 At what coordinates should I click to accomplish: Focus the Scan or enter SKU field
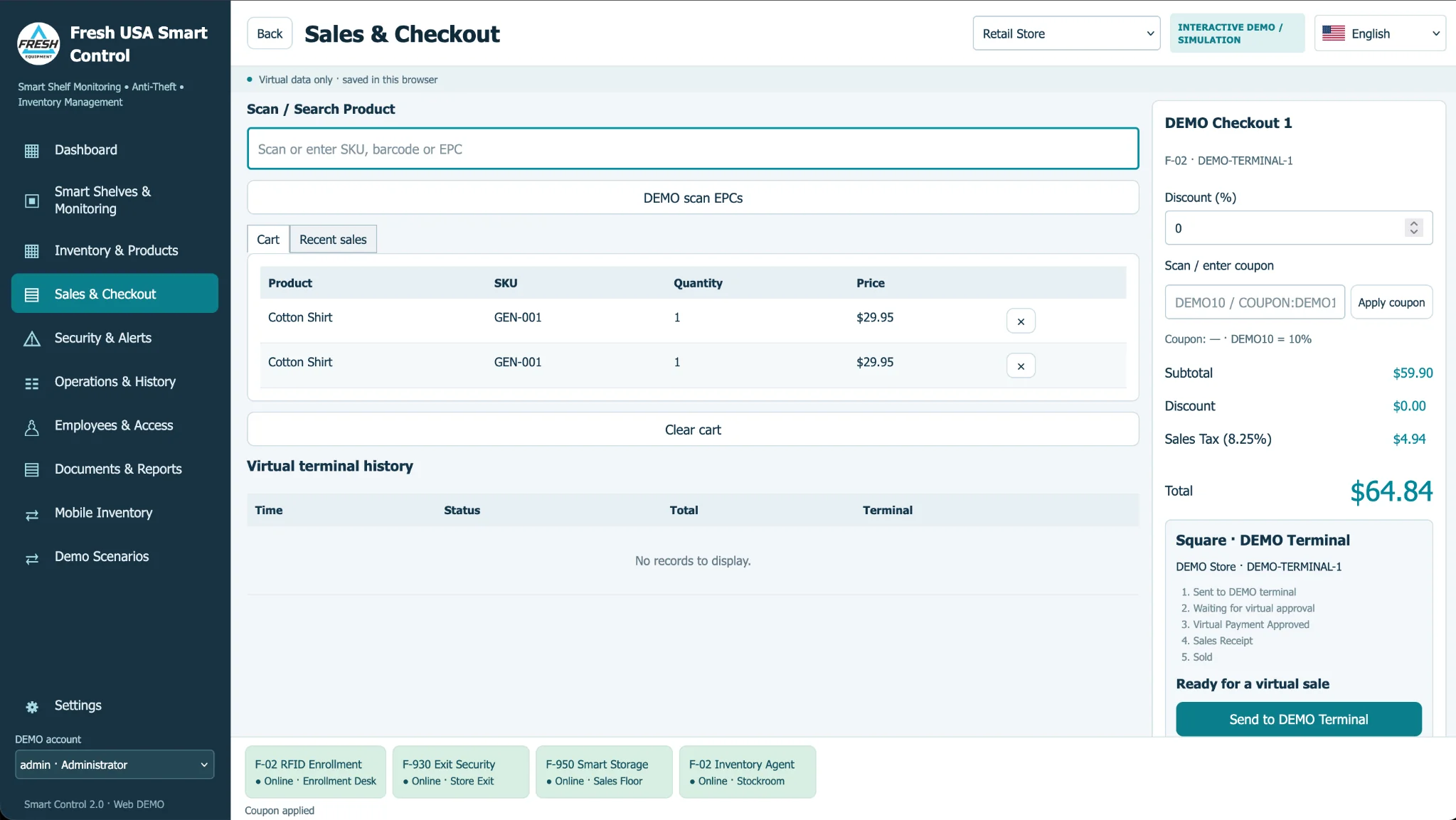coord(693,149)
